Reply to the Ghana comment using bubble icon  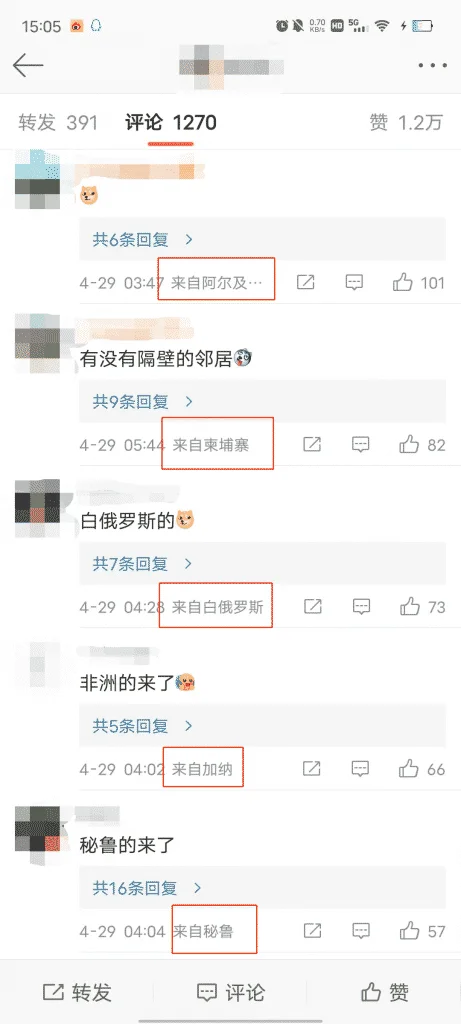coord(360,769)
